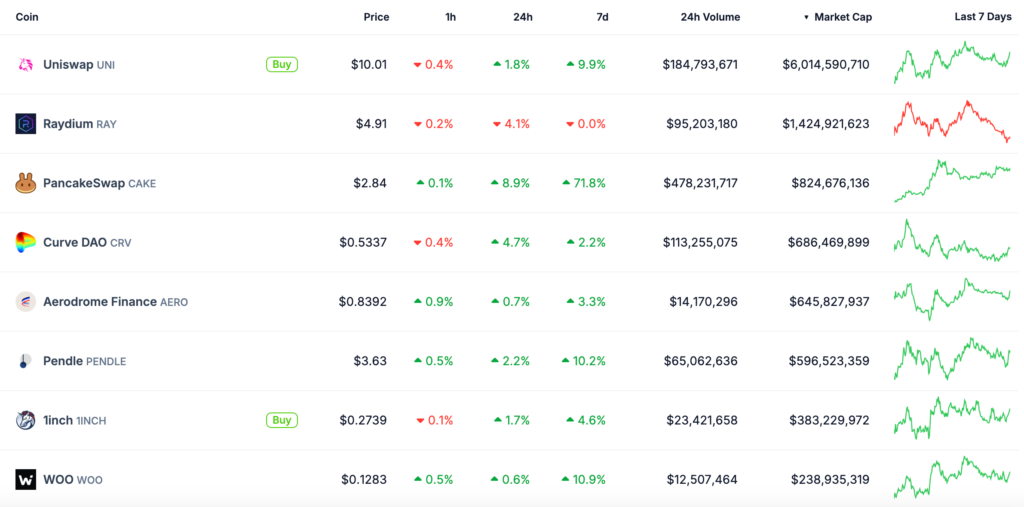The image size is (1024, 507).
Task: Sort by Market Cap column header
Action: click(x=842, y=17)
